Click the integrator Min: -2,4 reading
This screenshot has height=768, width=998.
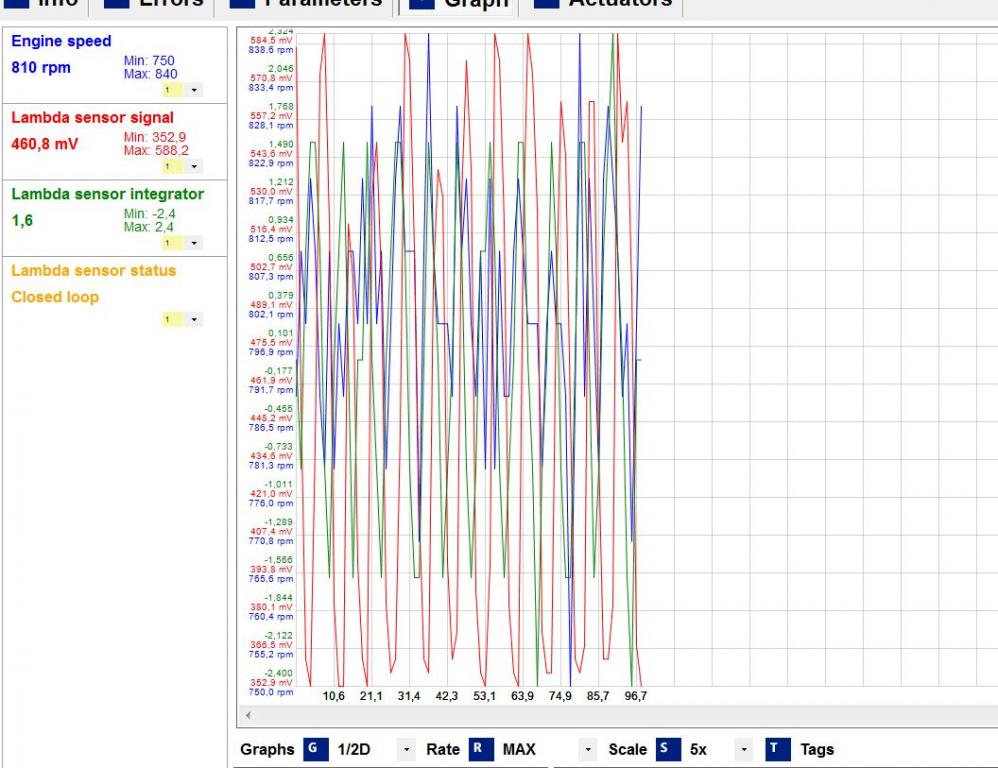pyautogui.click(x=150, y=214)
